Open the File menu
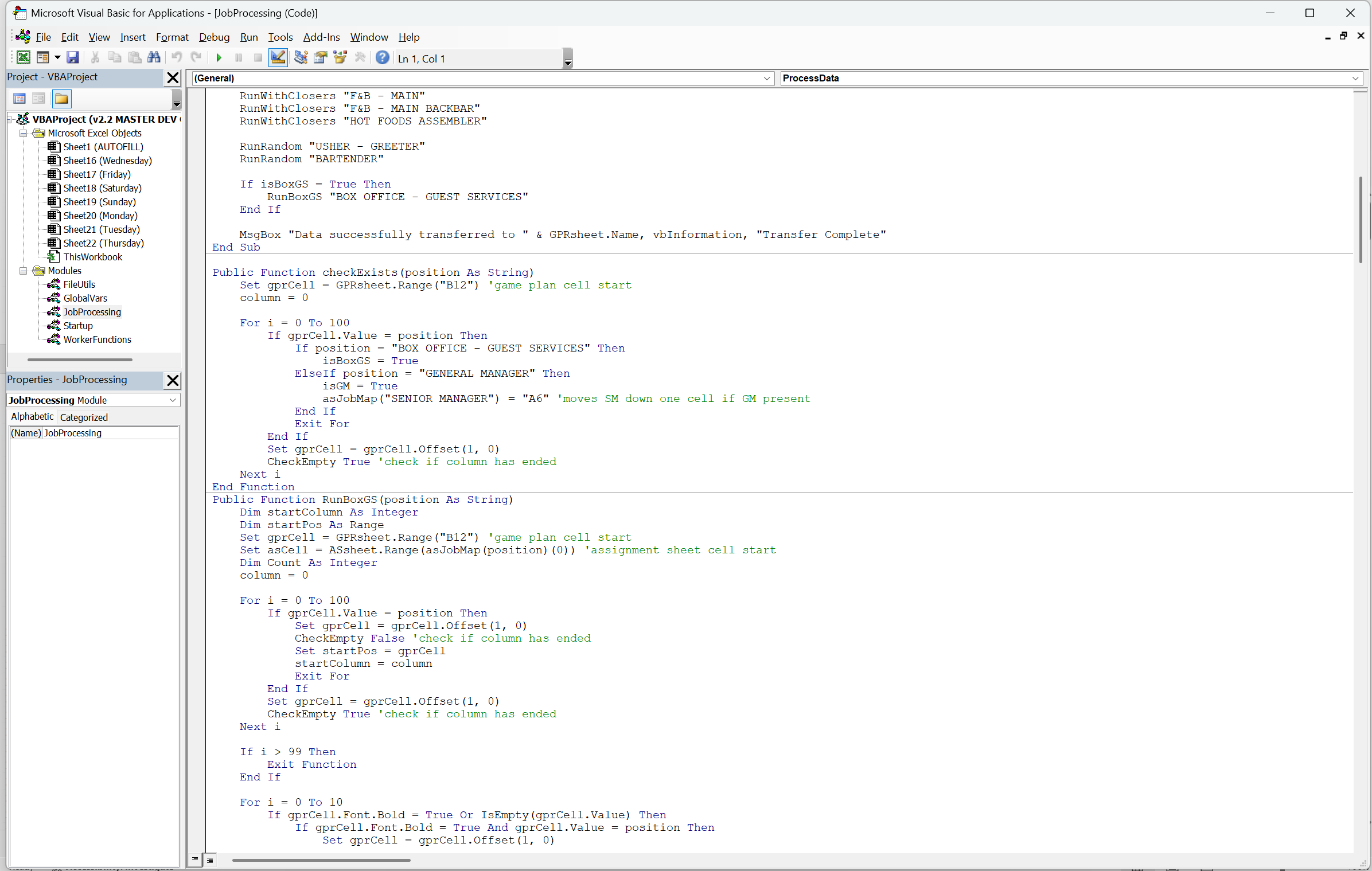Screen dimensions: 1372x871 pyautogui.click(x=44, y=37)
